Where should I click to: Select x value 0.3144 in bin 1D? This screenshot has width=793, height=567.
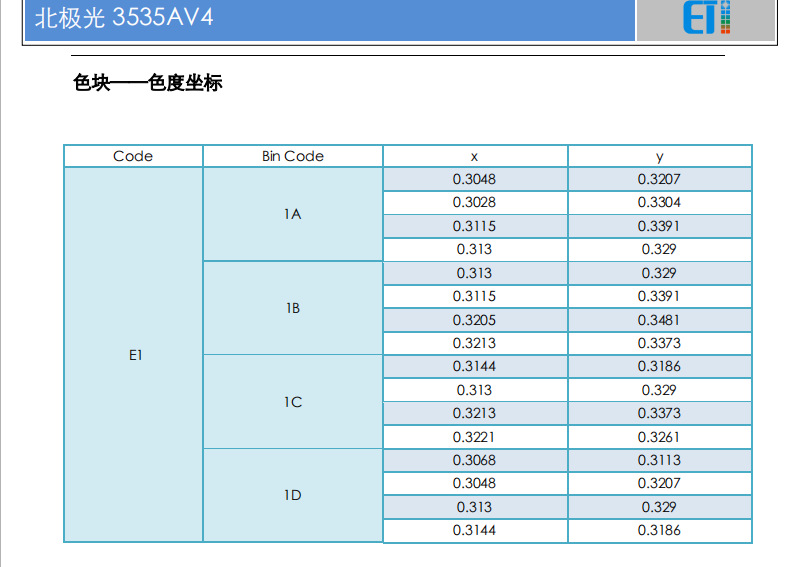474,531
